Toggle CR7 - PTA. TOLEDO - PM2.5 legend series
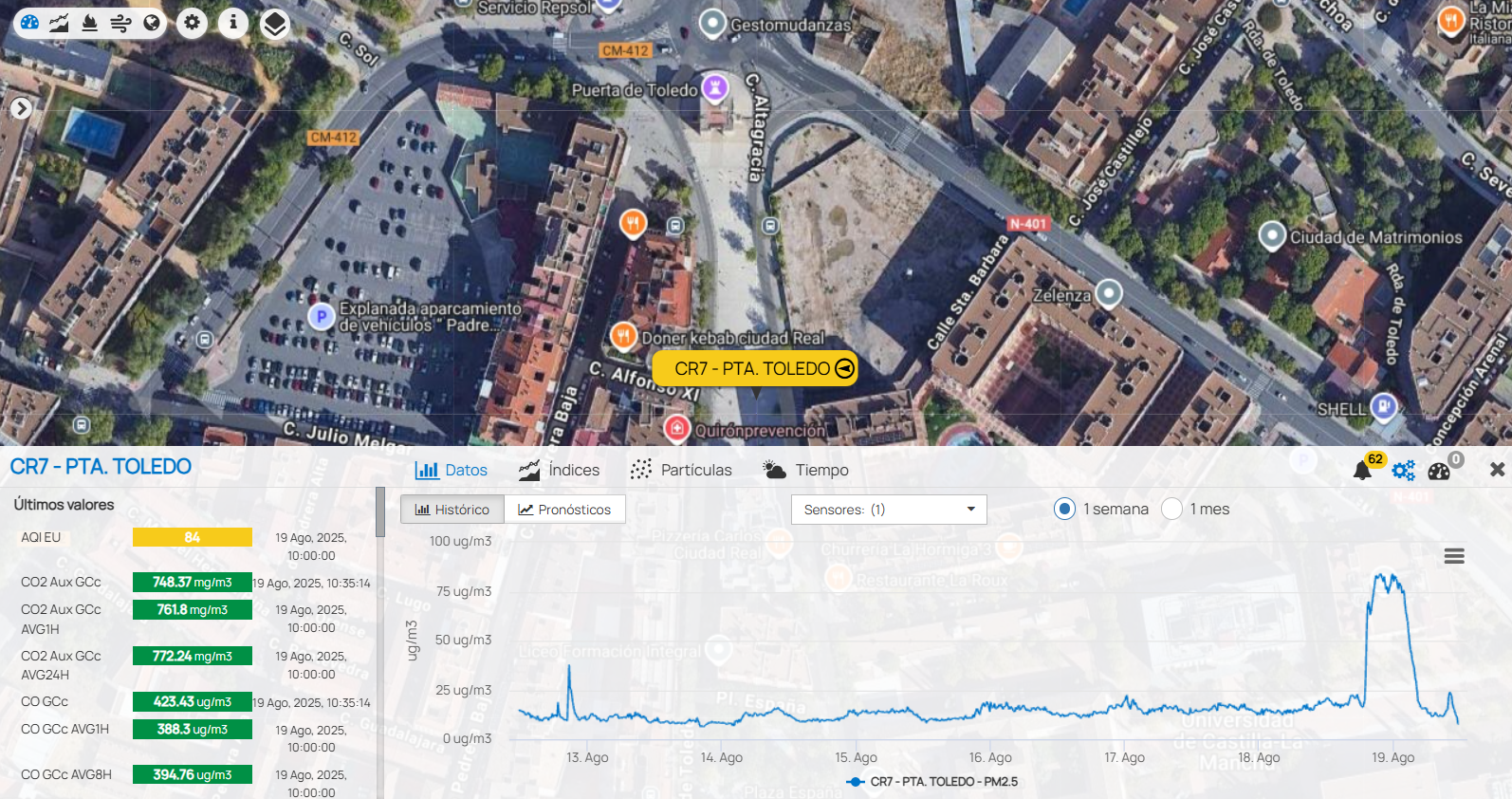 [932, 782]
